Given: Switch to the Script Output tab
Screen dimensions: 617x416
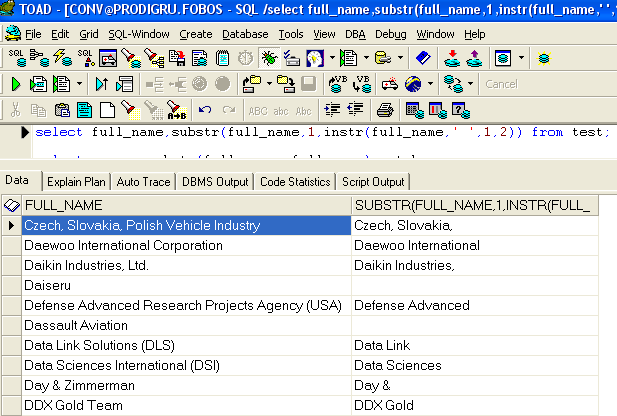Looking at the screenshot, I should (x=373, y=182).
